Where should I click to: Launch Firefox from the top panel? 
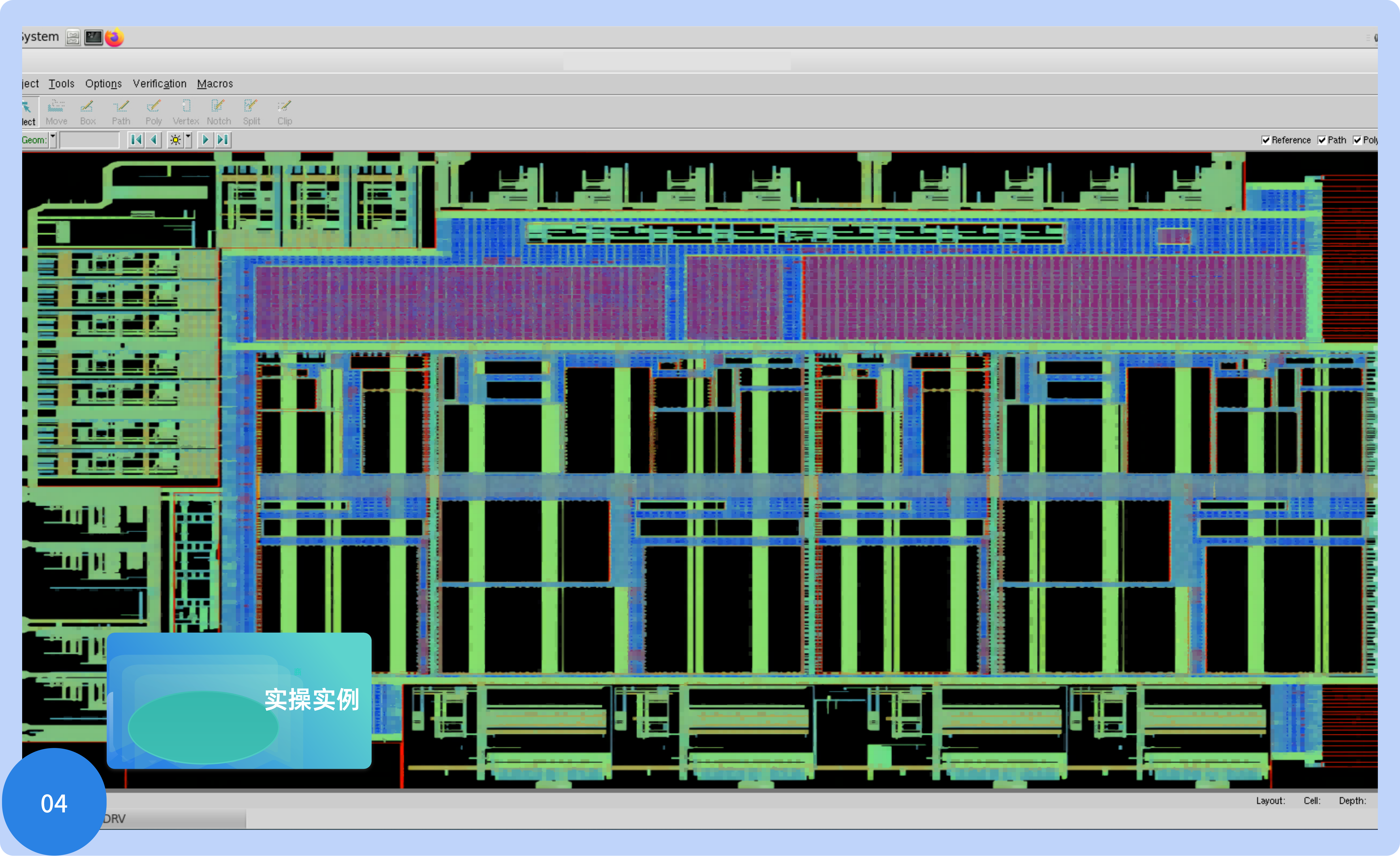(x=114, y=38)
